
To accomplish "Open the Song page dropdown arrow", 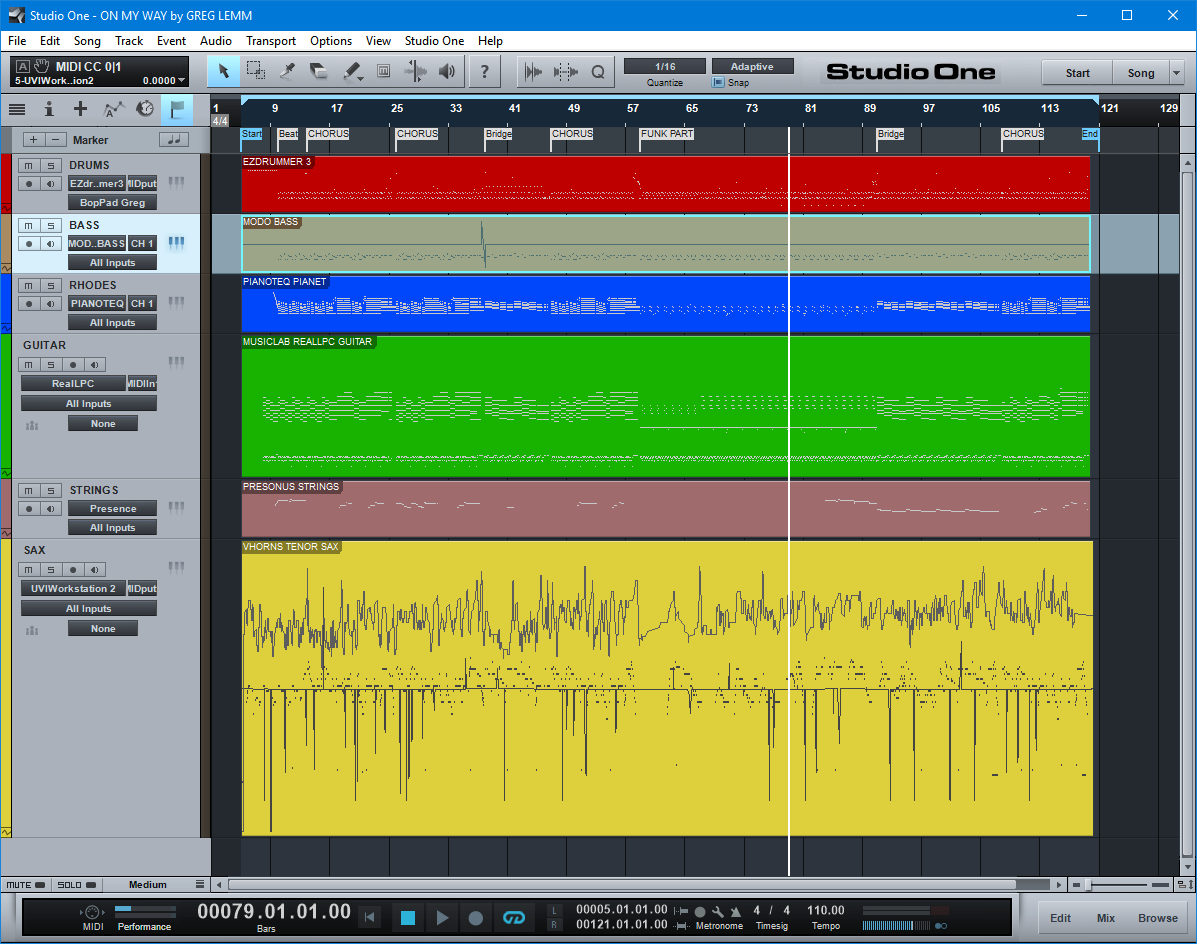I will [x=1176, y=73].
